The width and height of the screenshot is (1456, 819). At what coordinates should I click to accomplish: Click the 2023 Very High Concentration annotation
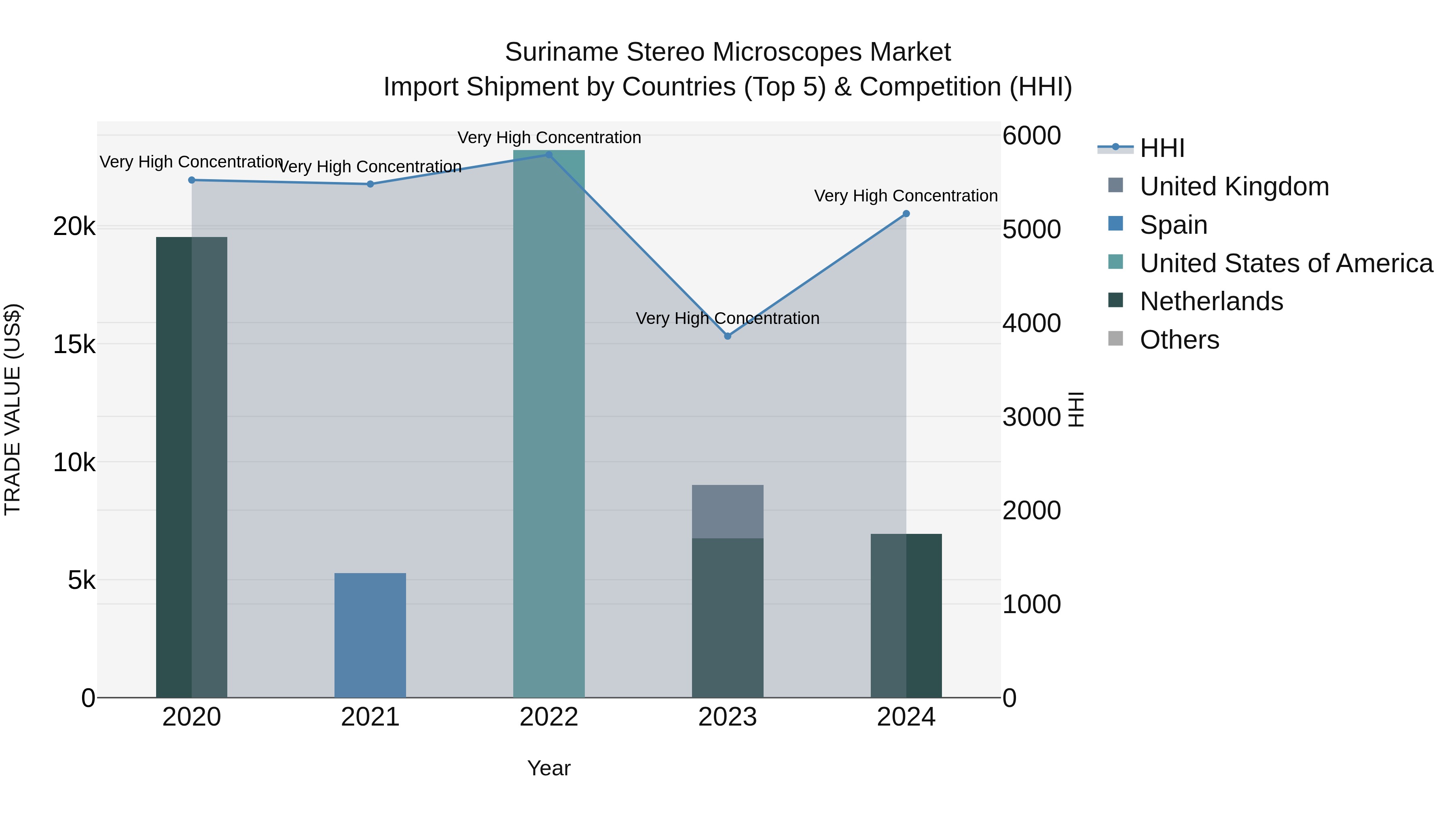tap(728, 318)
